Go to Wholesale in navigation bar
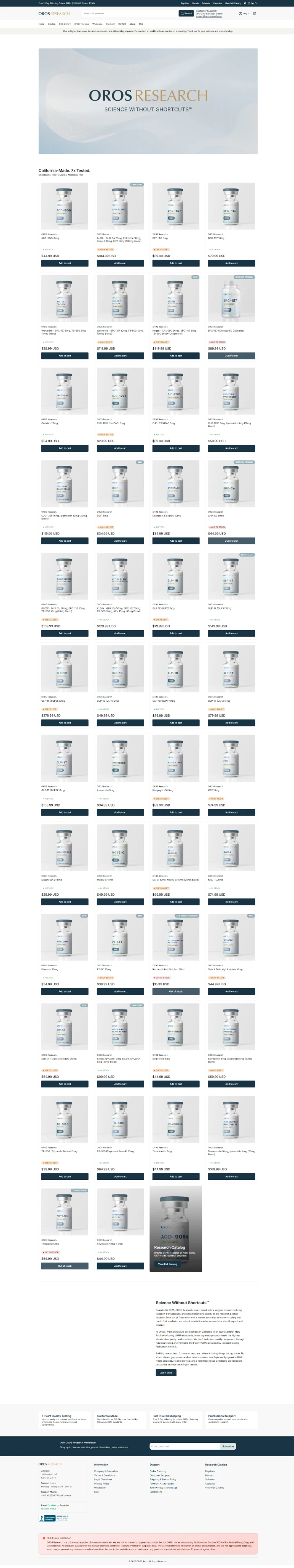 tap(97, 24)
